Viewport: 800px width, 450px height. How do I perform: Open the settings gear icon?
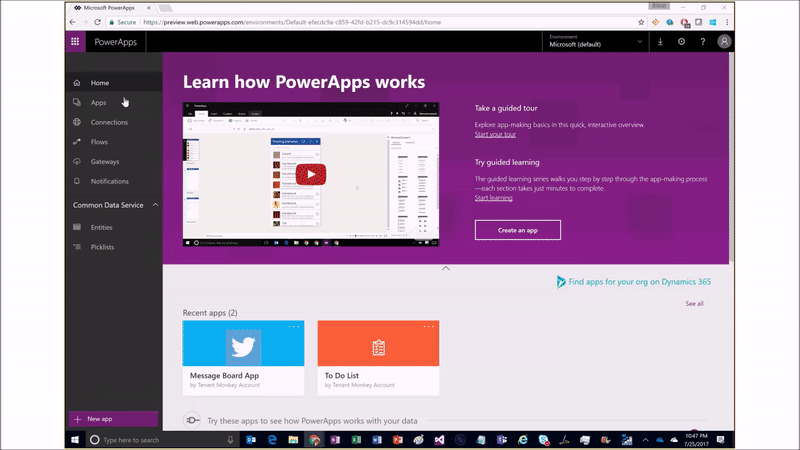[682, 42]
